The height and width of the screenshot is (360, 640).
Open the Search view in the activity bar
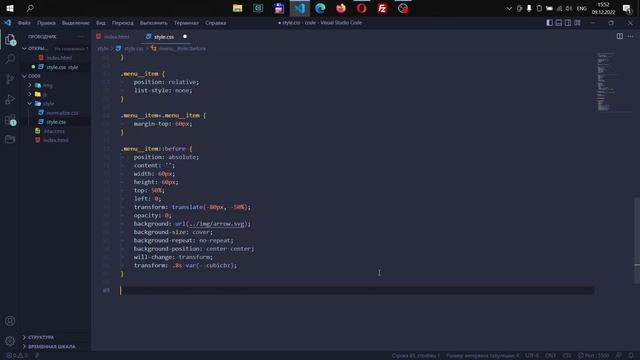10,59
